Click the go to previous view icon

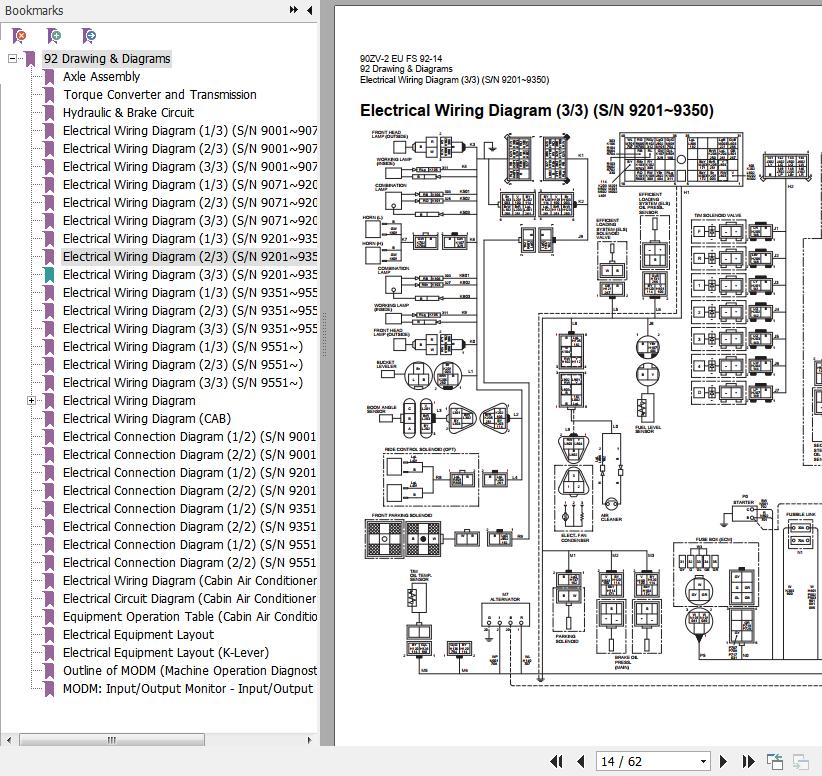pyautogui.click(x=775, y=762)
